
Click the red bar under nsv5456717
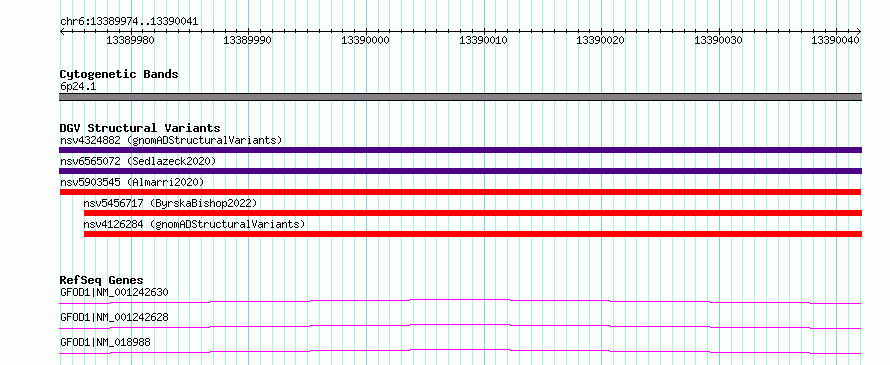point(473,213)
